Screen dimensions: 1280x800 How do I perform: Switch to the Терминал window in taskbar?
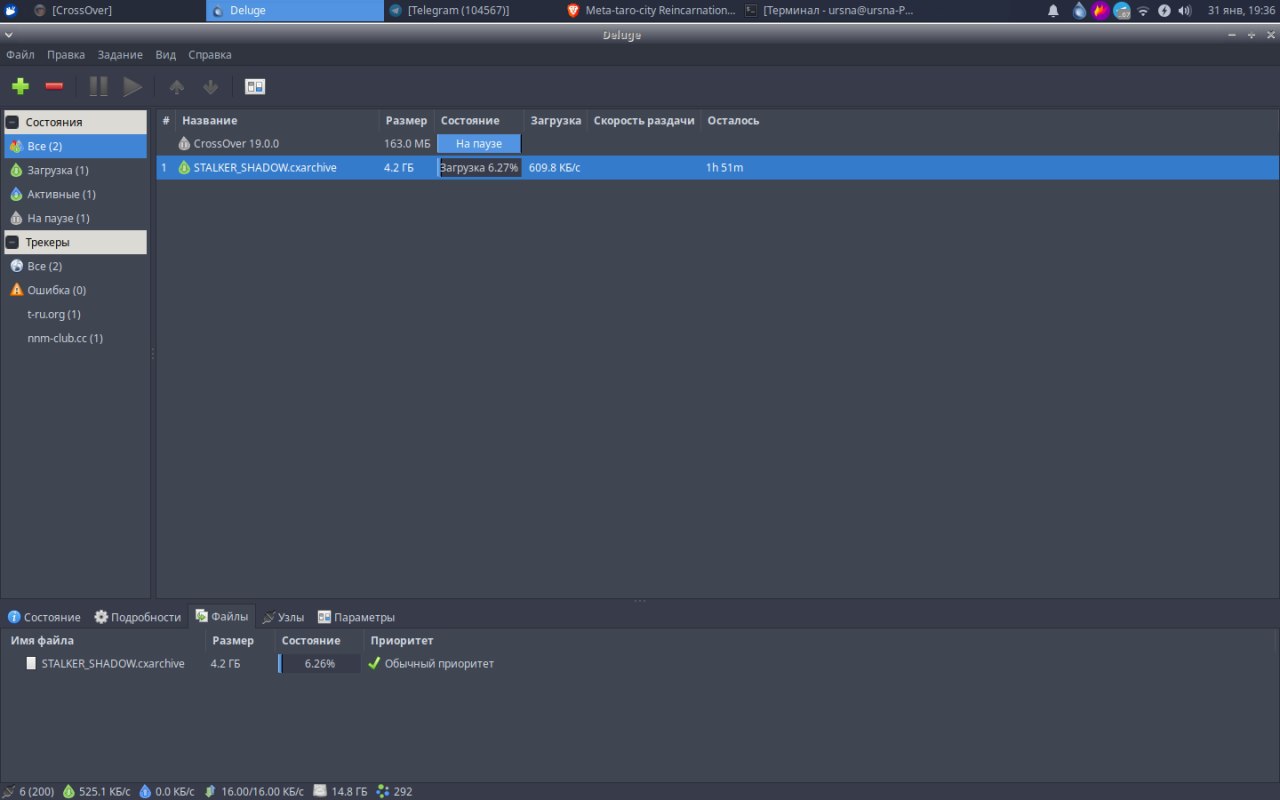click(x=829, y=10)
